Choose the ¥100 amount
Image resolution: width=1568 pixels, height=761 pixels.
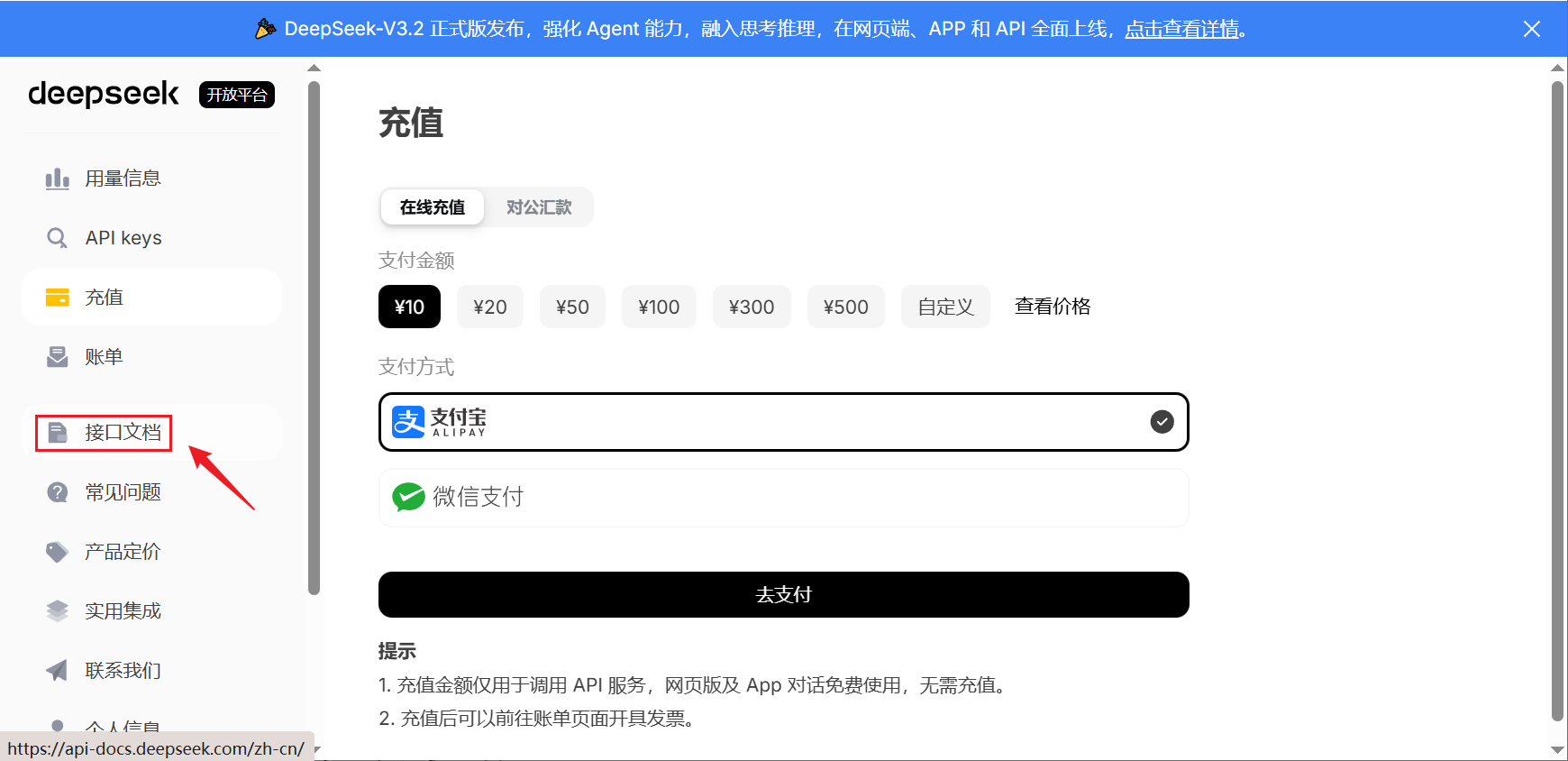(x=659, y=307)
